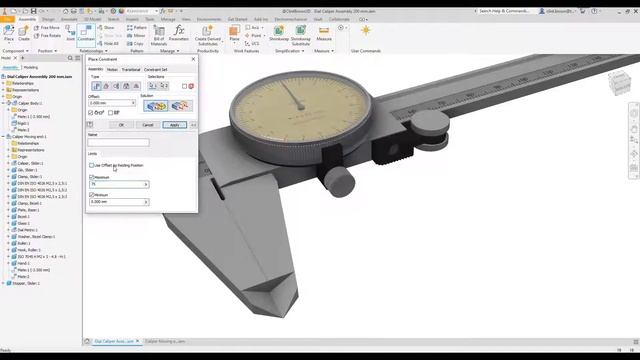Click the Pattern component tool
This screenshot has width=640, height=360.
click(137, 27)
